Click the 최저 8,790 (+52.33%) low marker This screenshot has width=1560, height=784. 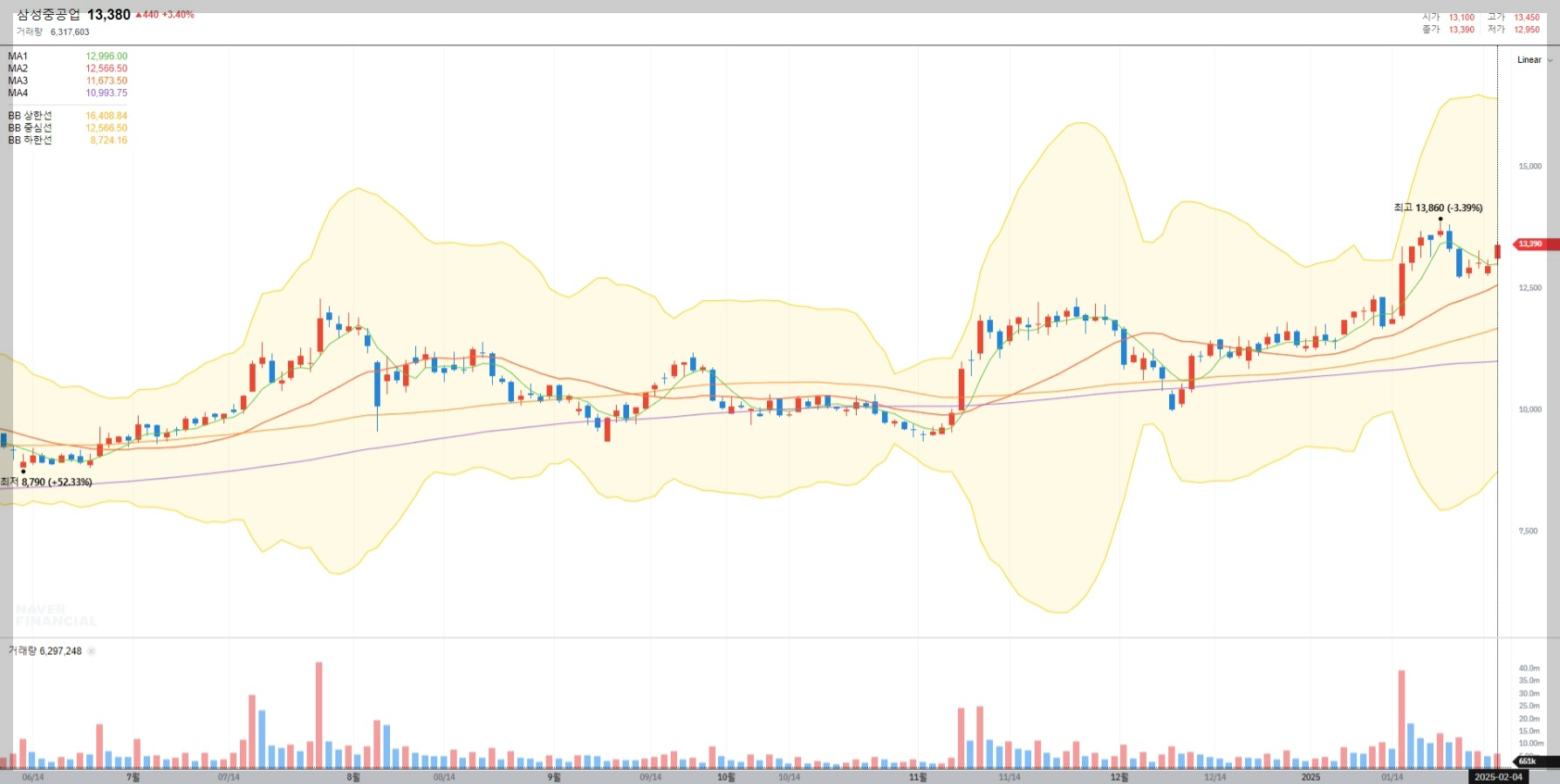(46, 482)
